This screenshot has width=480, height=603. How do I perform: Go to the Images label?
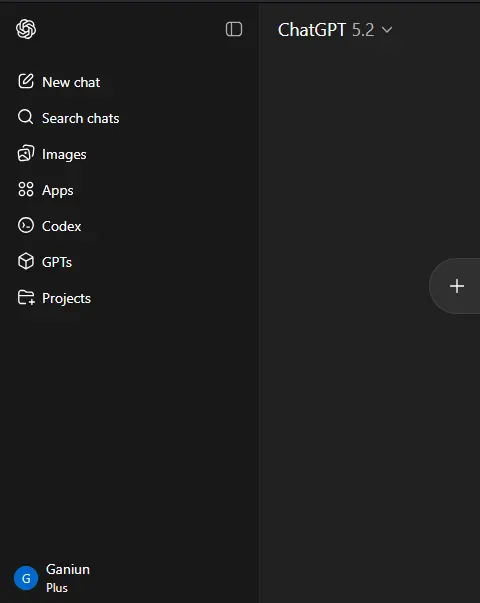coord(64,155)
